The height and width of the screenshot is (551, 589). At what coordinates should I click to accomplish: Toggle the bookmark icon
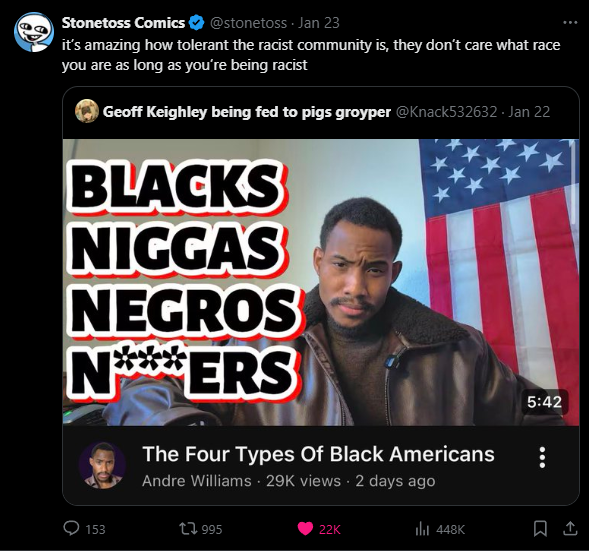coord(540,529)
